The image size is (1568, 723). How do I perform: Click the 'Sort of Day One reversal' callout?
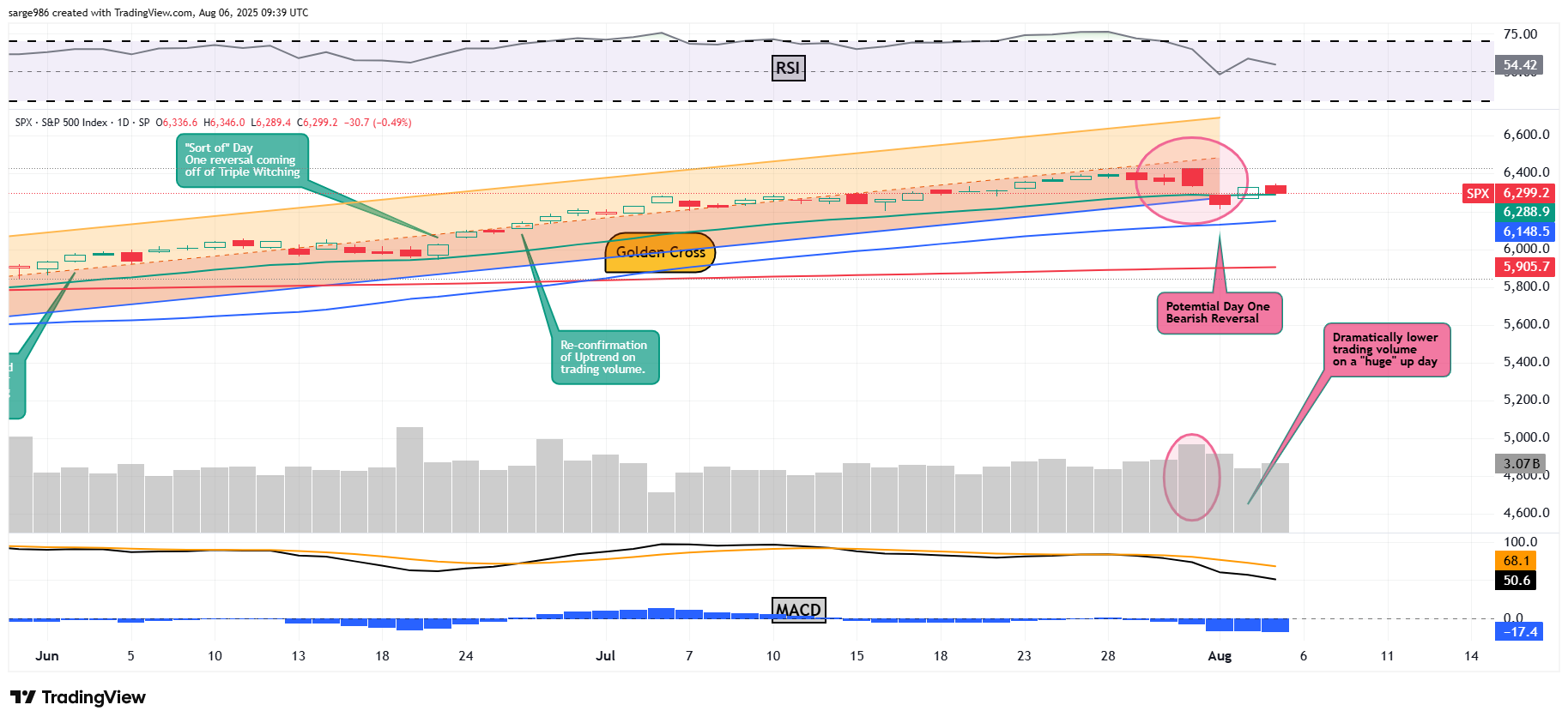pyautogui.click(x=242, y=160)
